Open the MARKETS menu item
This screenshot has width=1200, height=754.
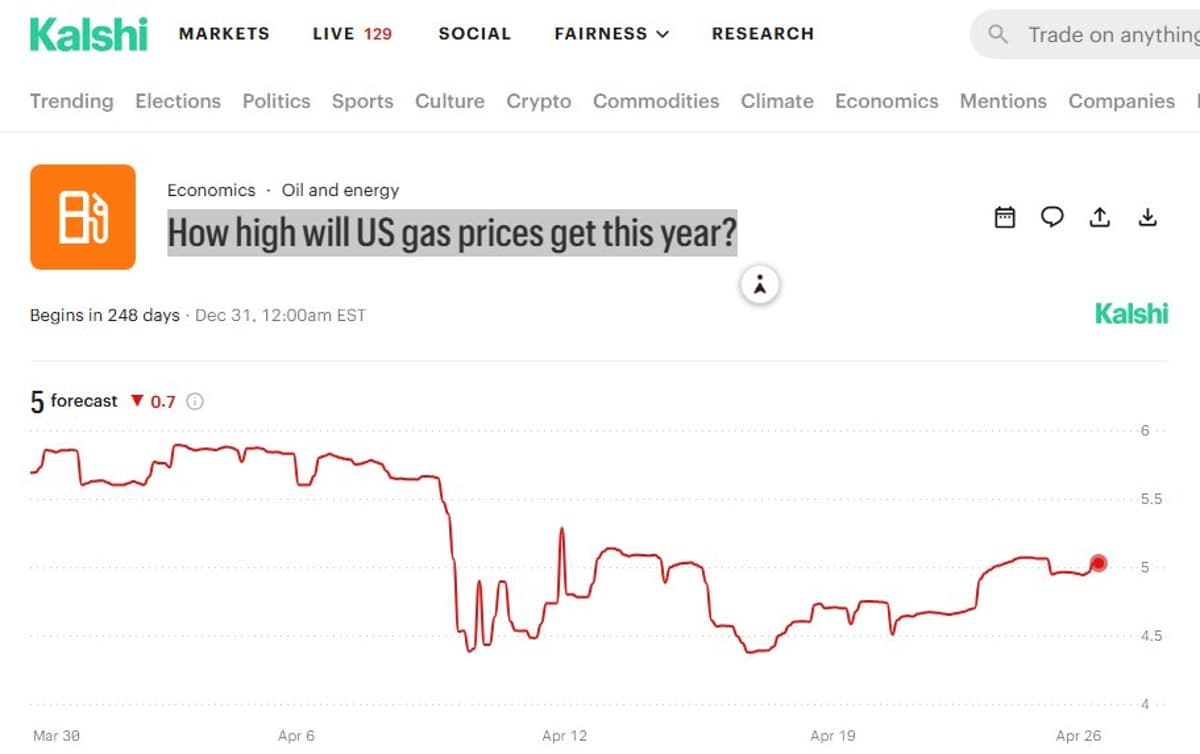(223, 33)
